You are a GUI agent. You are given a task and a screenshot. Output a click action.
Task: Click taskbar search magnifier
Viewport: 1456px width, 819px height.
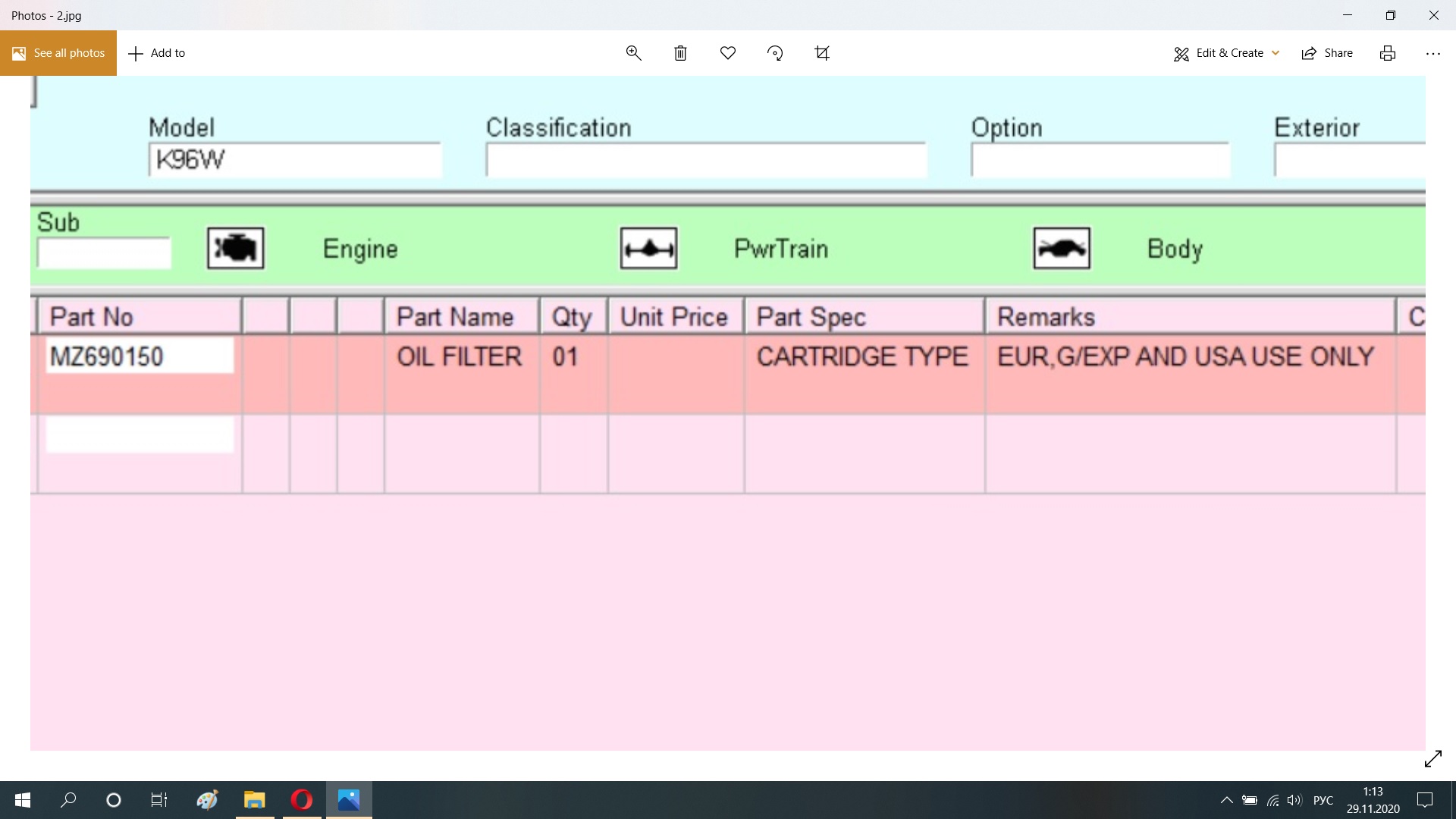tap(68, 800)
